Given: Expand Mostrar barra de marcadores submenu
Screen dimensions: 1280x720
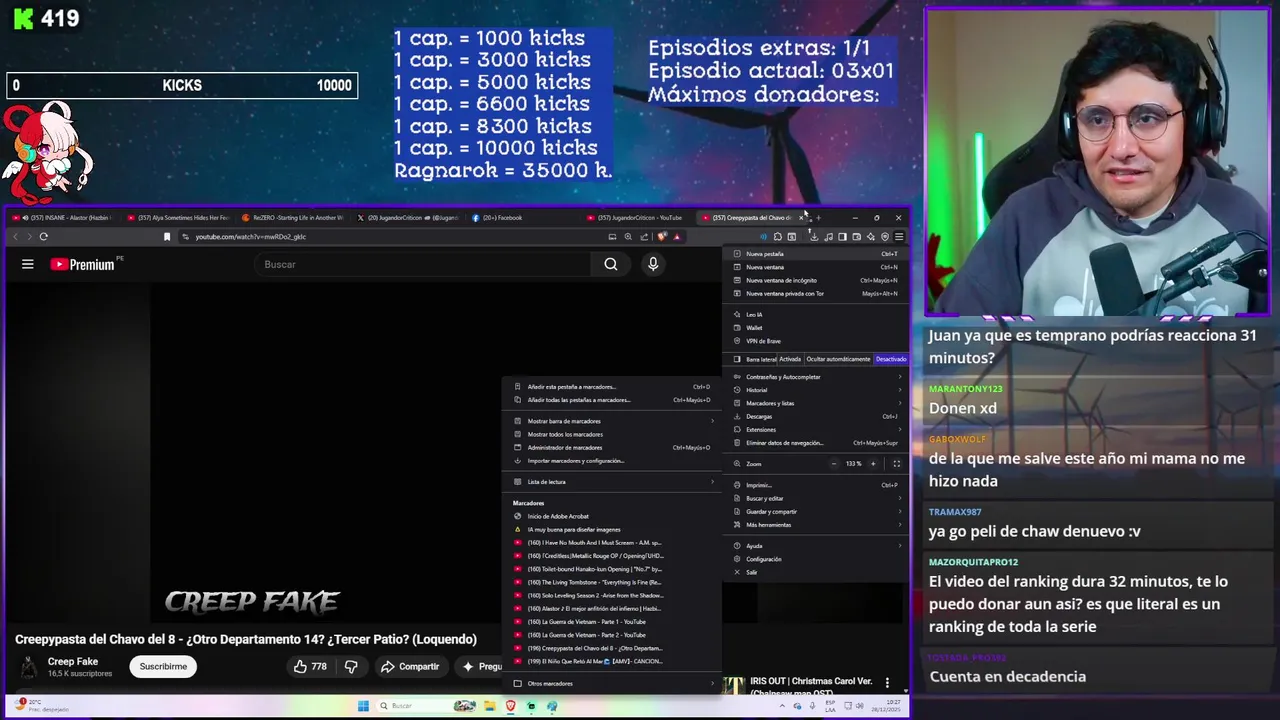Looking at the screenshot, I should click(612, 421).
